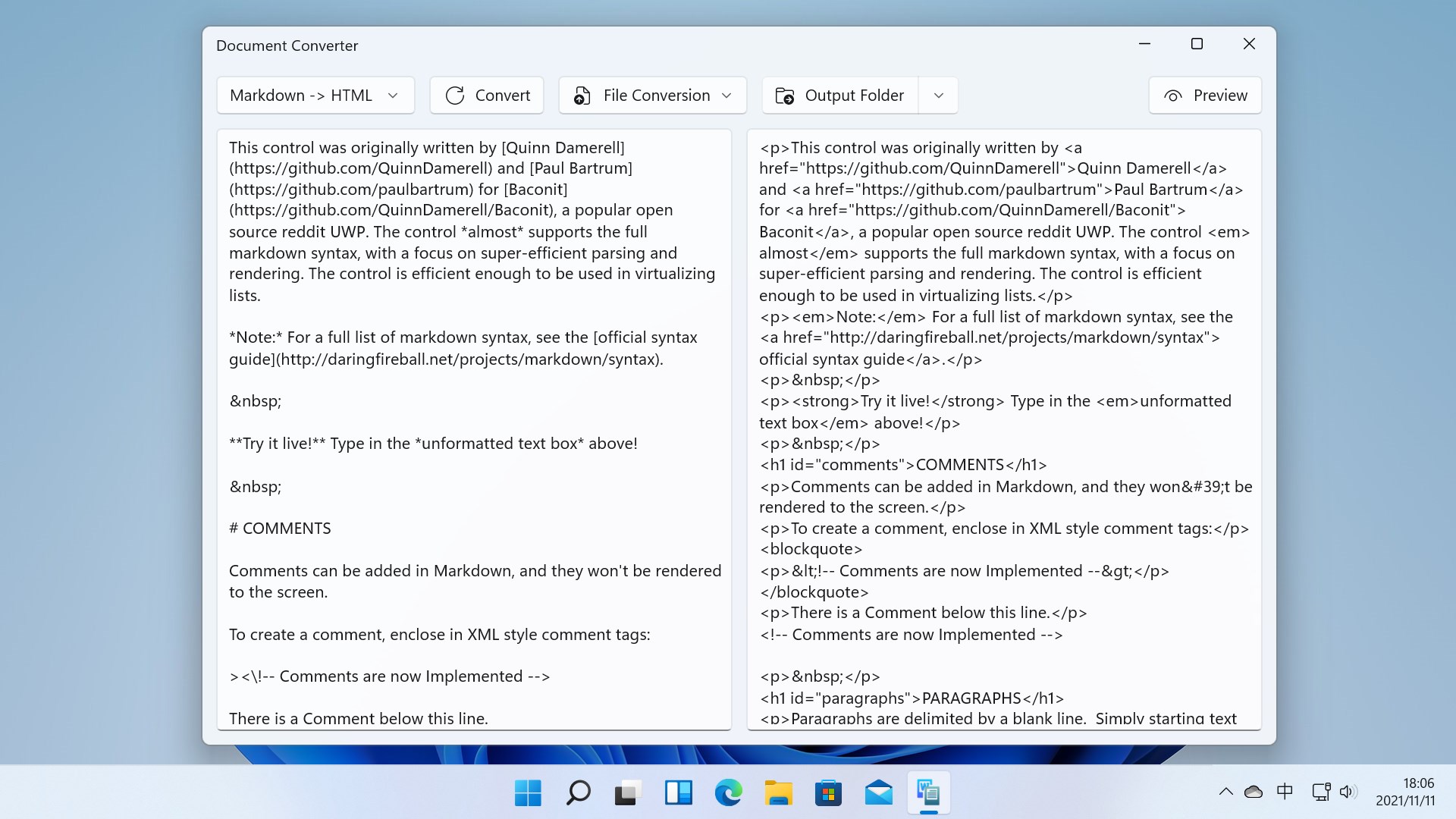Screen dimensions: 1456x819
Task: Launch Microsoft Edge from taskbar
Action: tap(728, 793)
